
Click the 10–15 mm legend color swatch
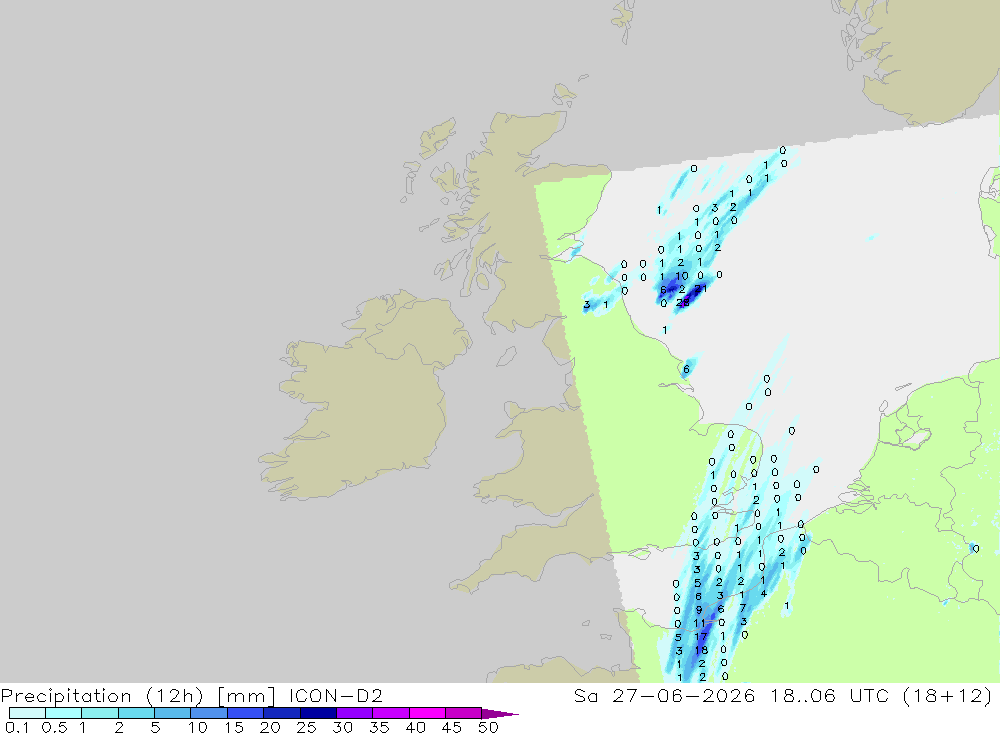[209, 713]
